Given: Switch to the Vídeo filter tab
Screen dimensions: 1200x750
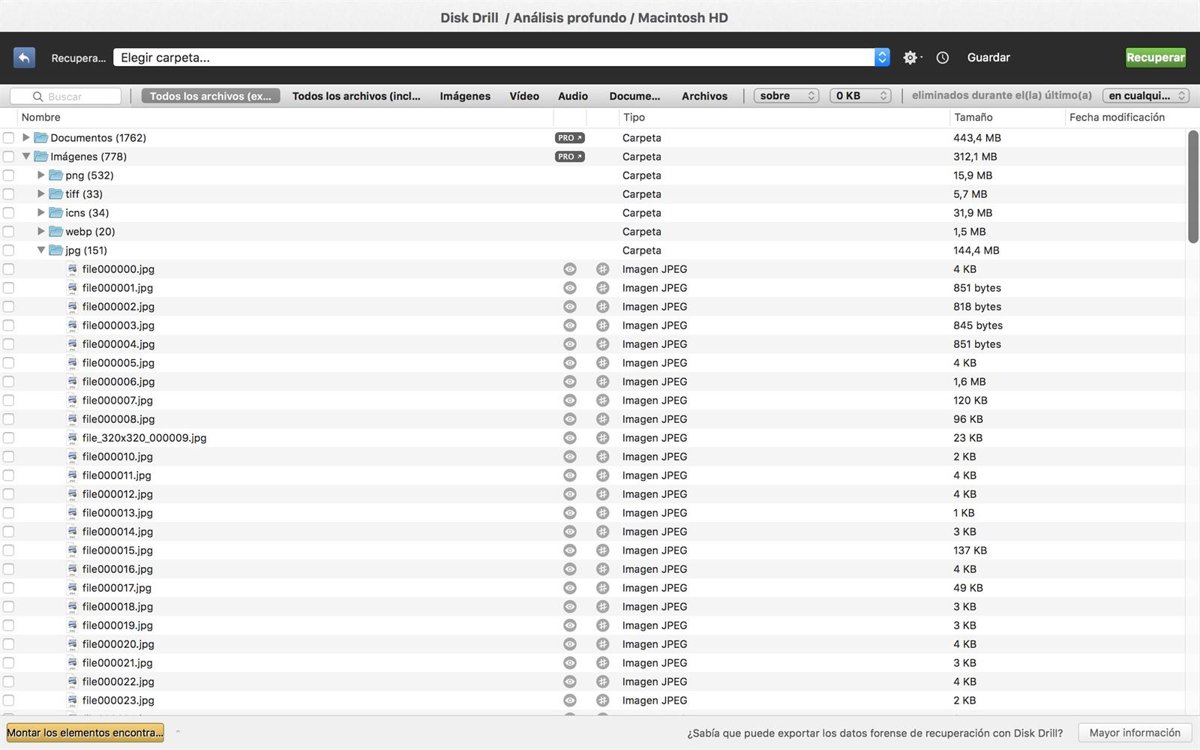Looking at the screenshot, I should point(524,96).
